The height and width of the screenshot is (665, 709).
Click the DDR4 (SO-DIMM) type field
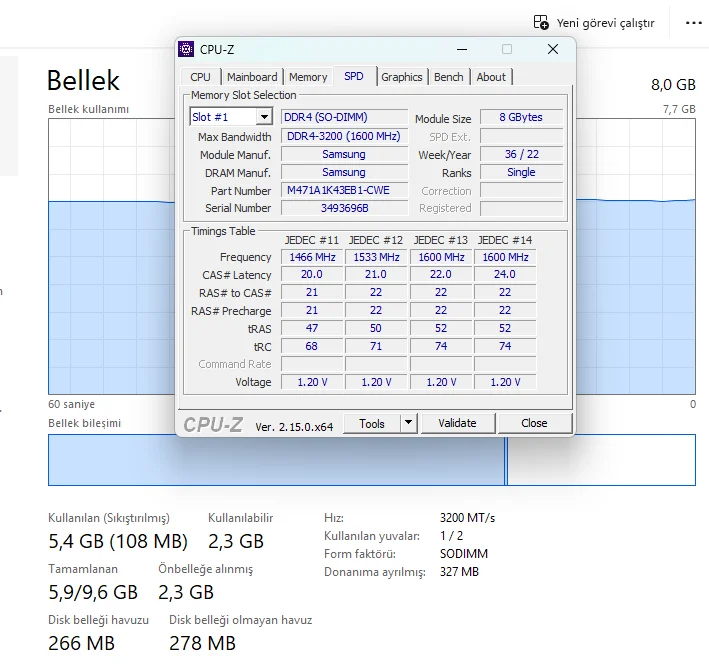(344, 117)
